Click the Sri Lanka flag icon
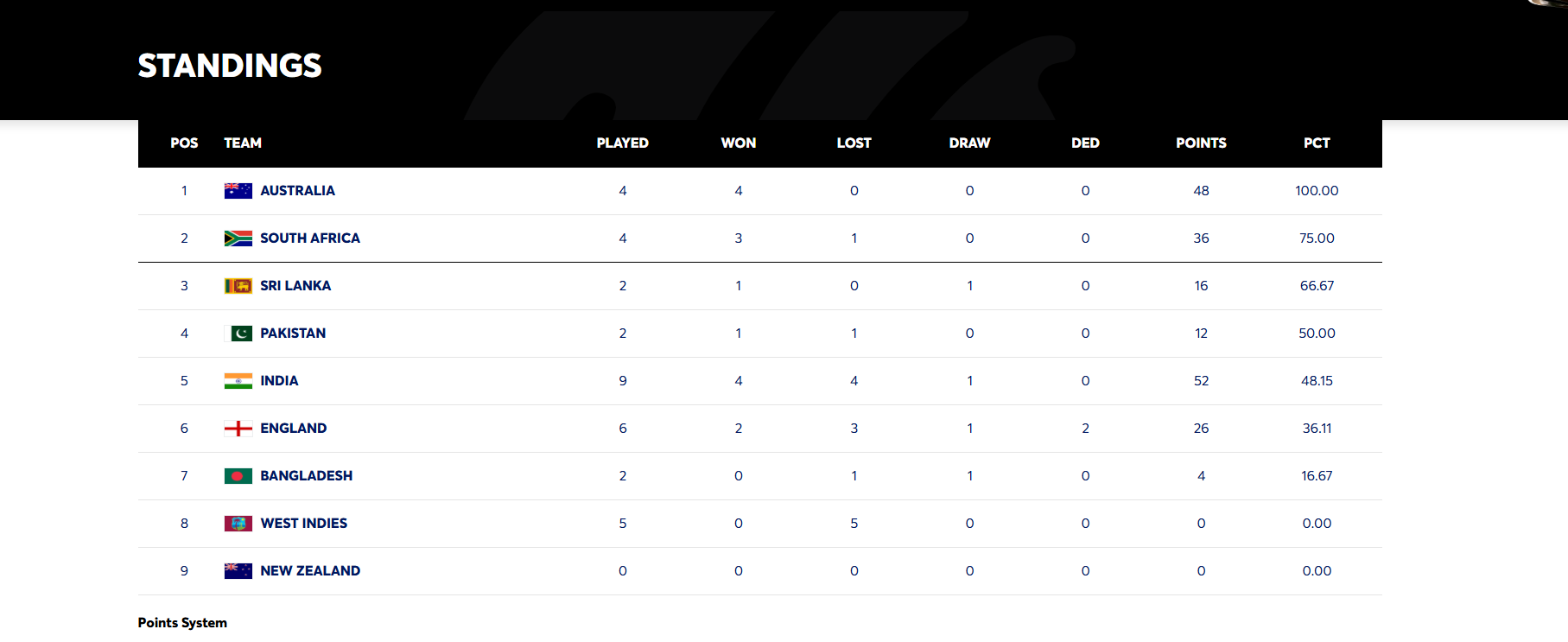 click(238, 286)
